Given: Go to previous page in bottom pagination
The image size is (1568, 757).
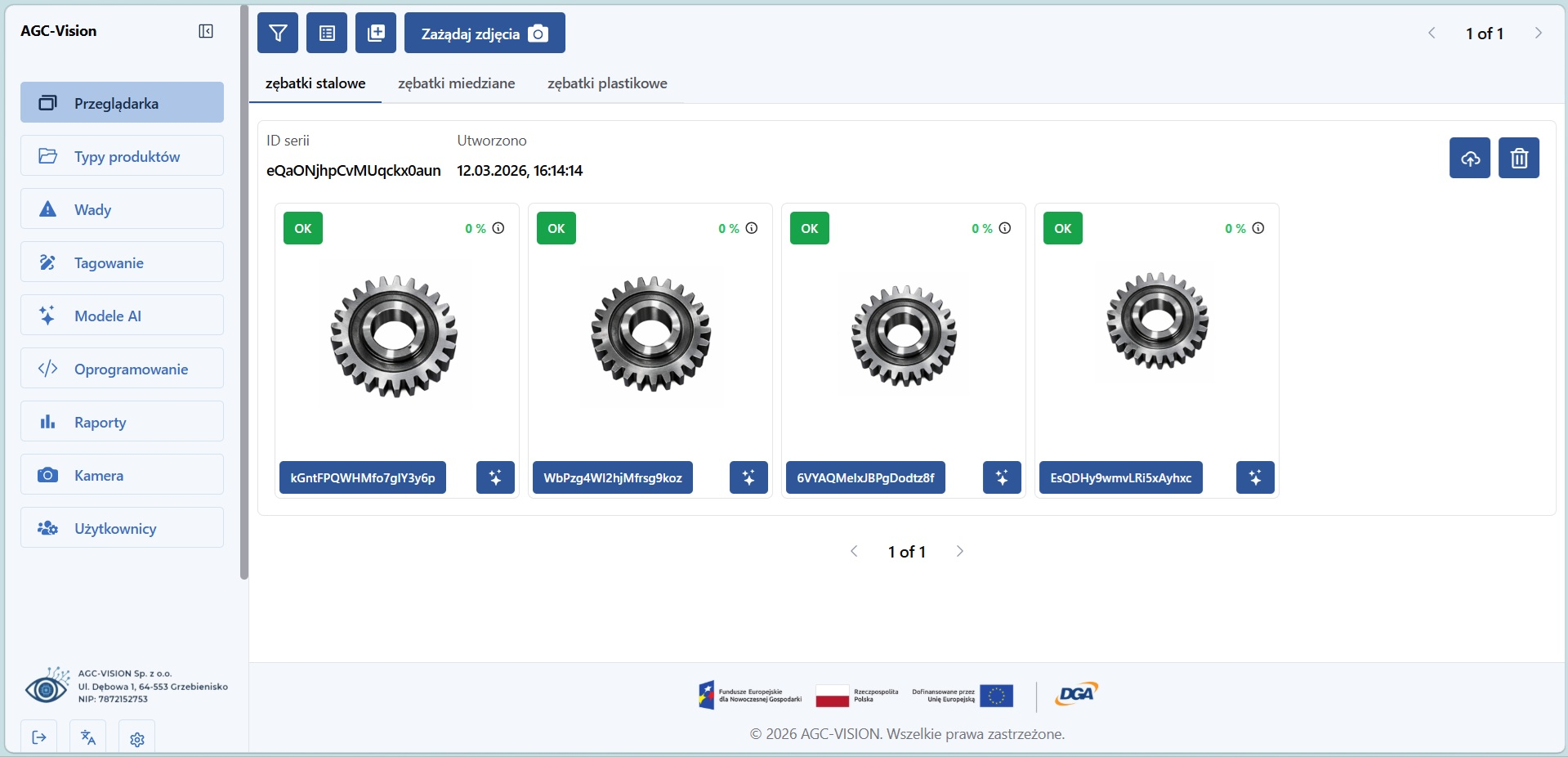Looking at the screenshot, I should tap(854, 552).
